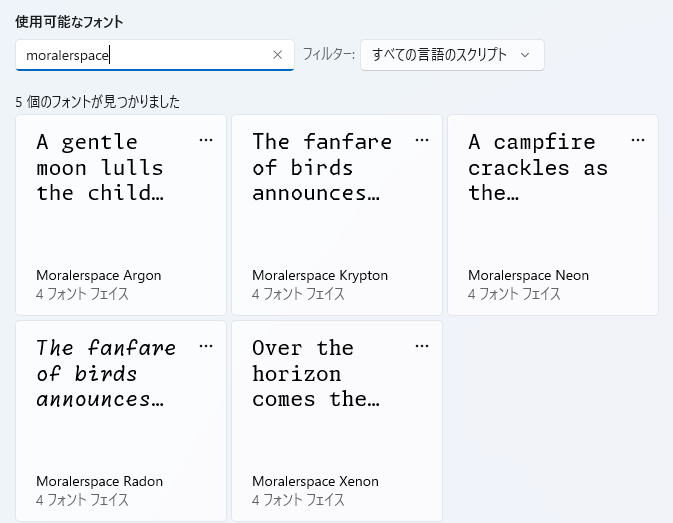Screen dimensions: 673x523
Task: Click the Moralerspace Neon font name
Action: 528,275
